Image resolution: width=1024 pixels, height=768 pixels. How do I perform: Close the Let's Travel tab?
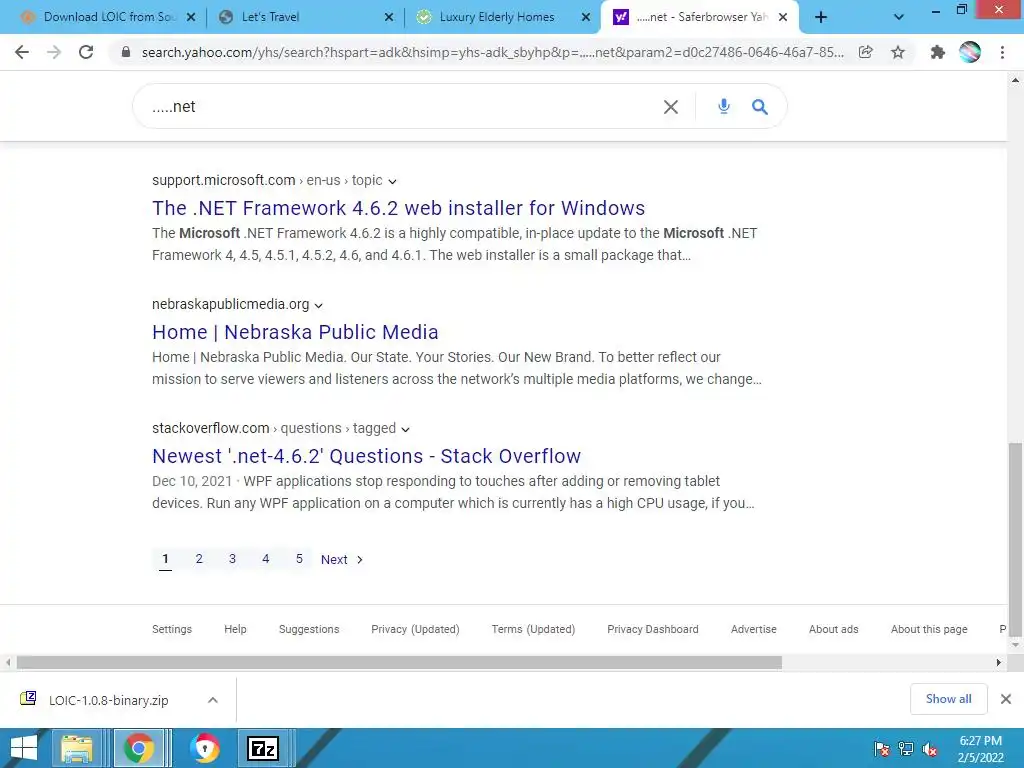[389, 18]
